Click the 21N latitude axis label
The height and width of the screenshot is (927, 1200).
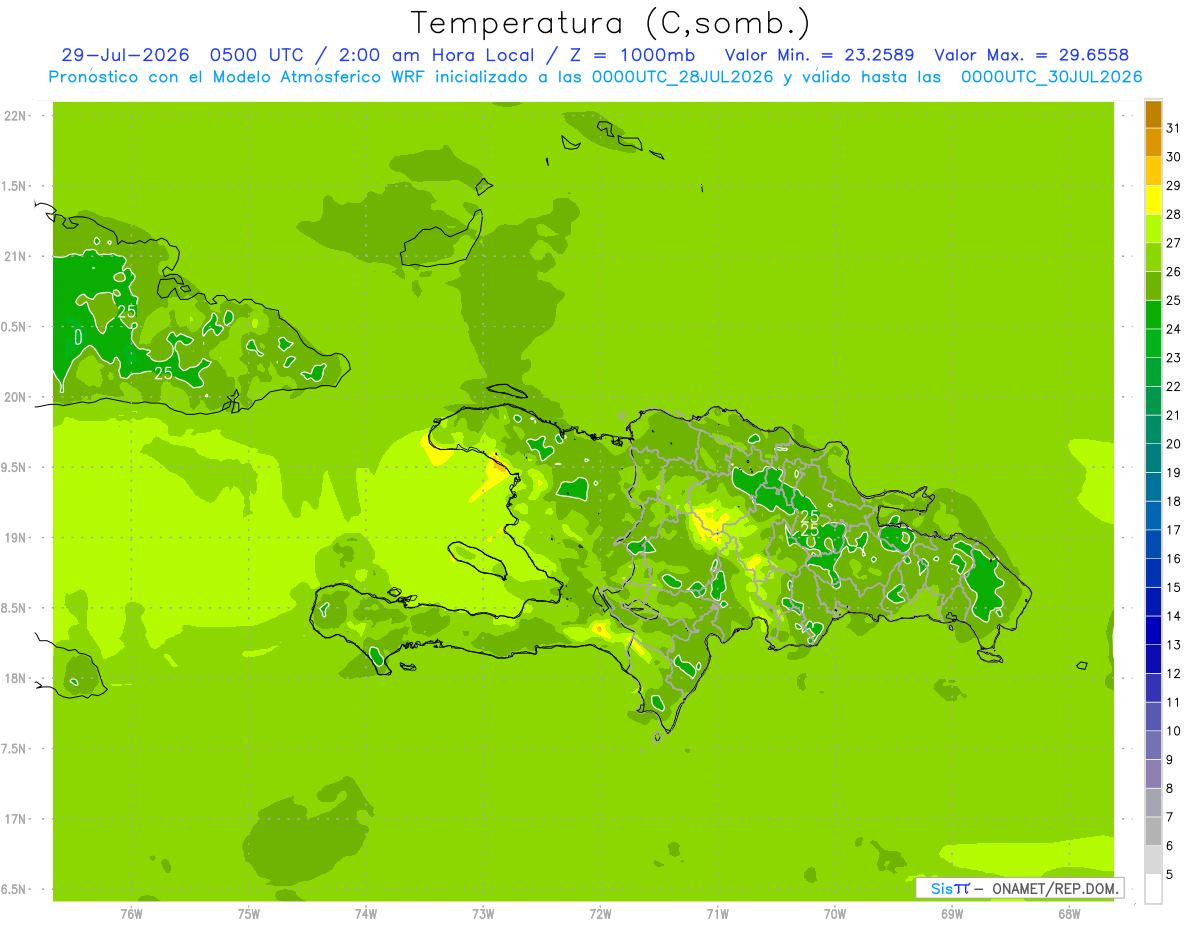pos(14,257)
